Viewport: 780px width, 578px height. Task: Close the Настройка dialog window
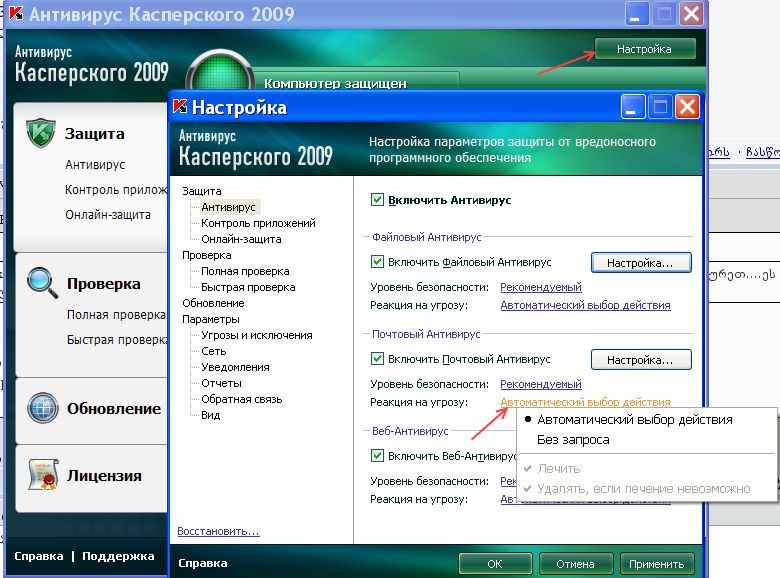click(x=687, y=106)
